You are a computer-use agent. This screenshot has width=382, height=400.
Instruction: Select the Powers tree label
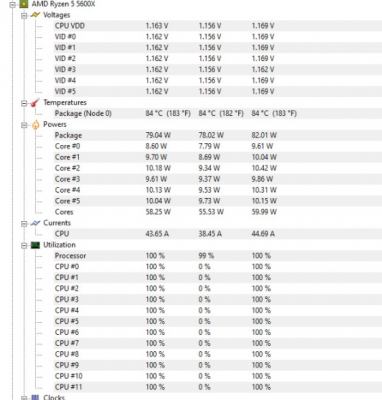click(55, 124)
